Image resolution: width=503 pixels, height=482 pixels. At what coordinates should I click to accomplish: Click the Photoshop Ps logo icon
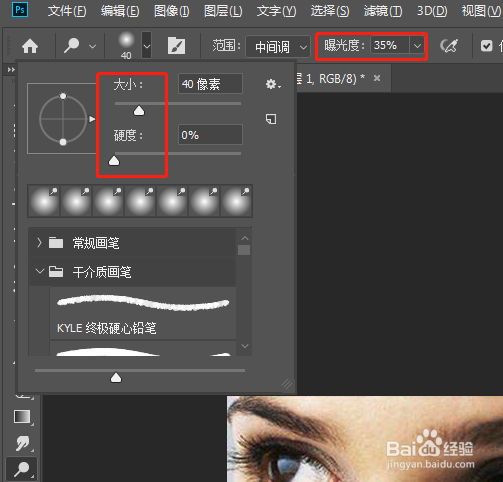point(20,10)
